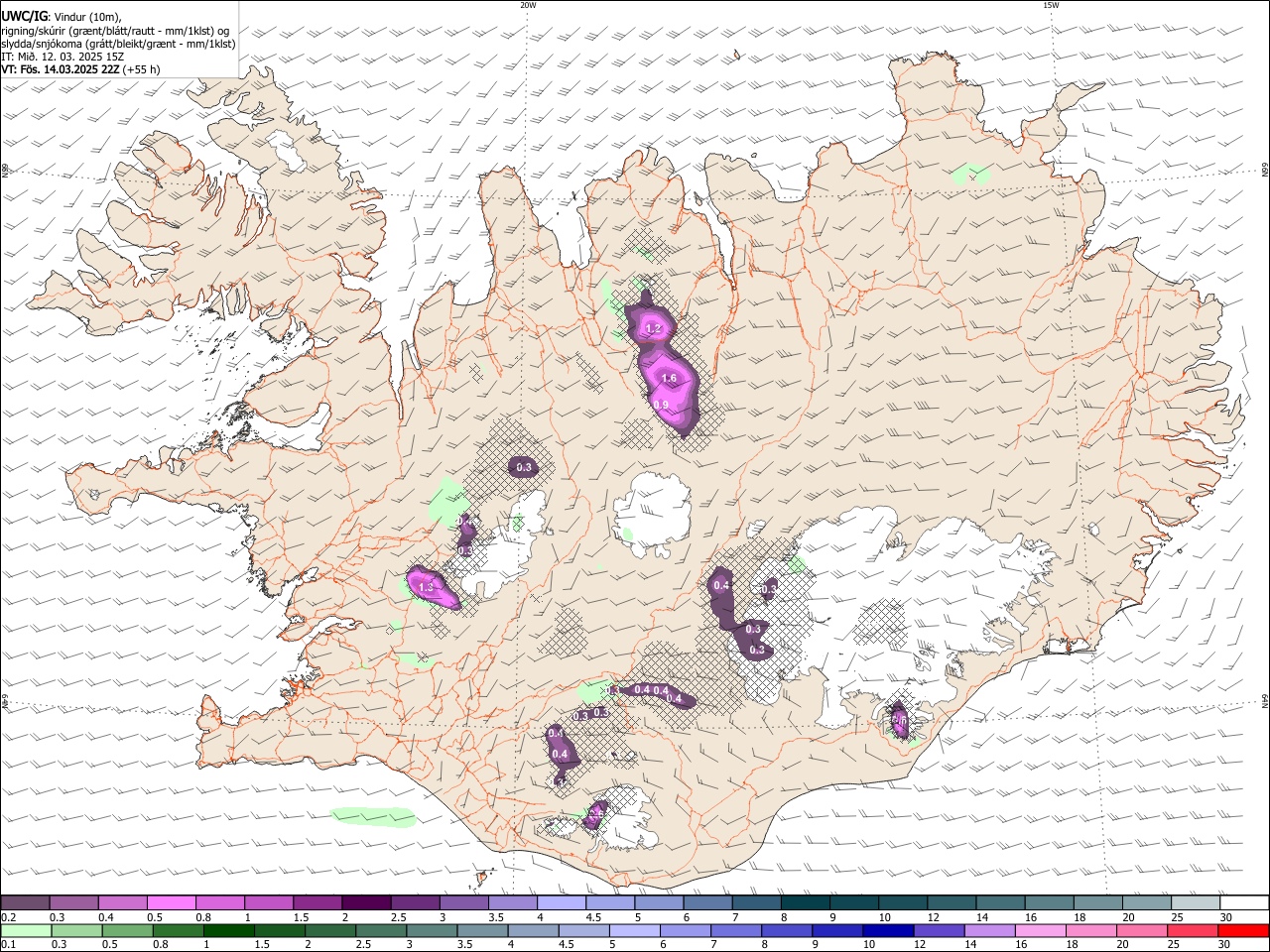Click the 1.5 label in the snow legend

click(x=301, y=917)
